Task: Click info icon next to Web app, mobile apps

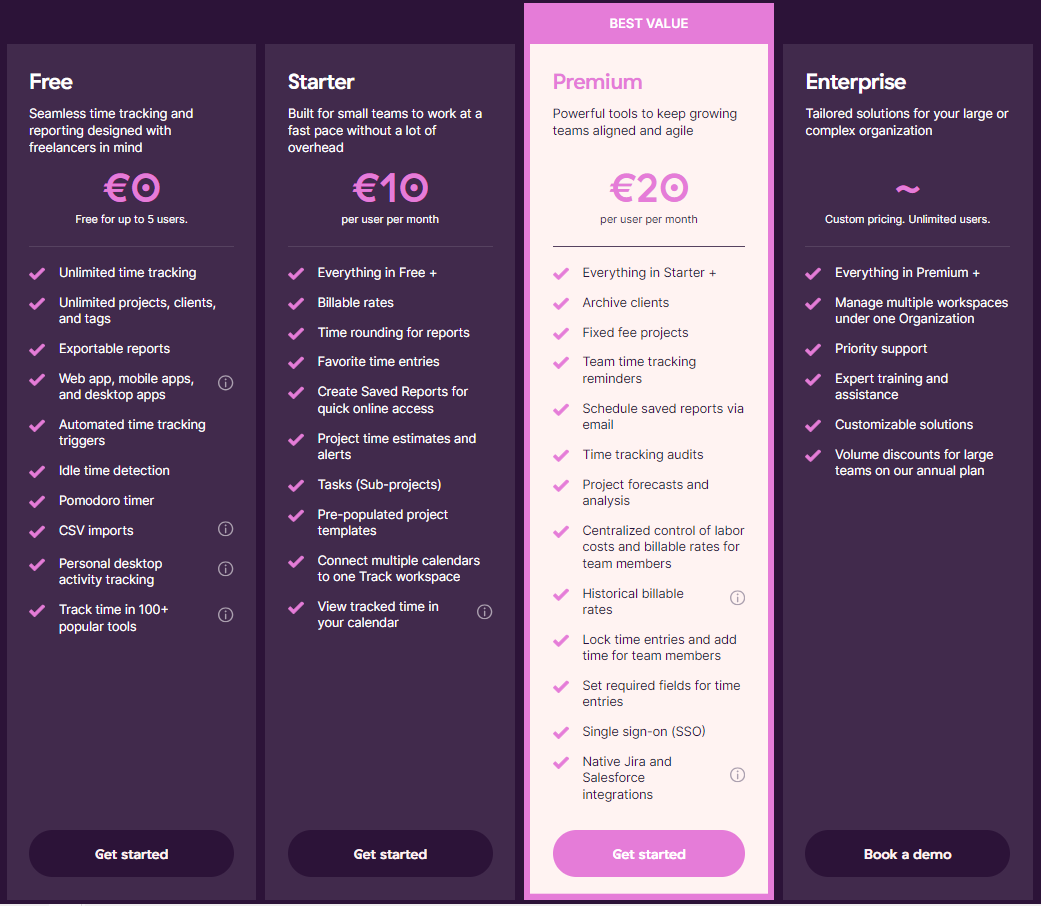Action: pyautogui.click(x=226, y=383)
